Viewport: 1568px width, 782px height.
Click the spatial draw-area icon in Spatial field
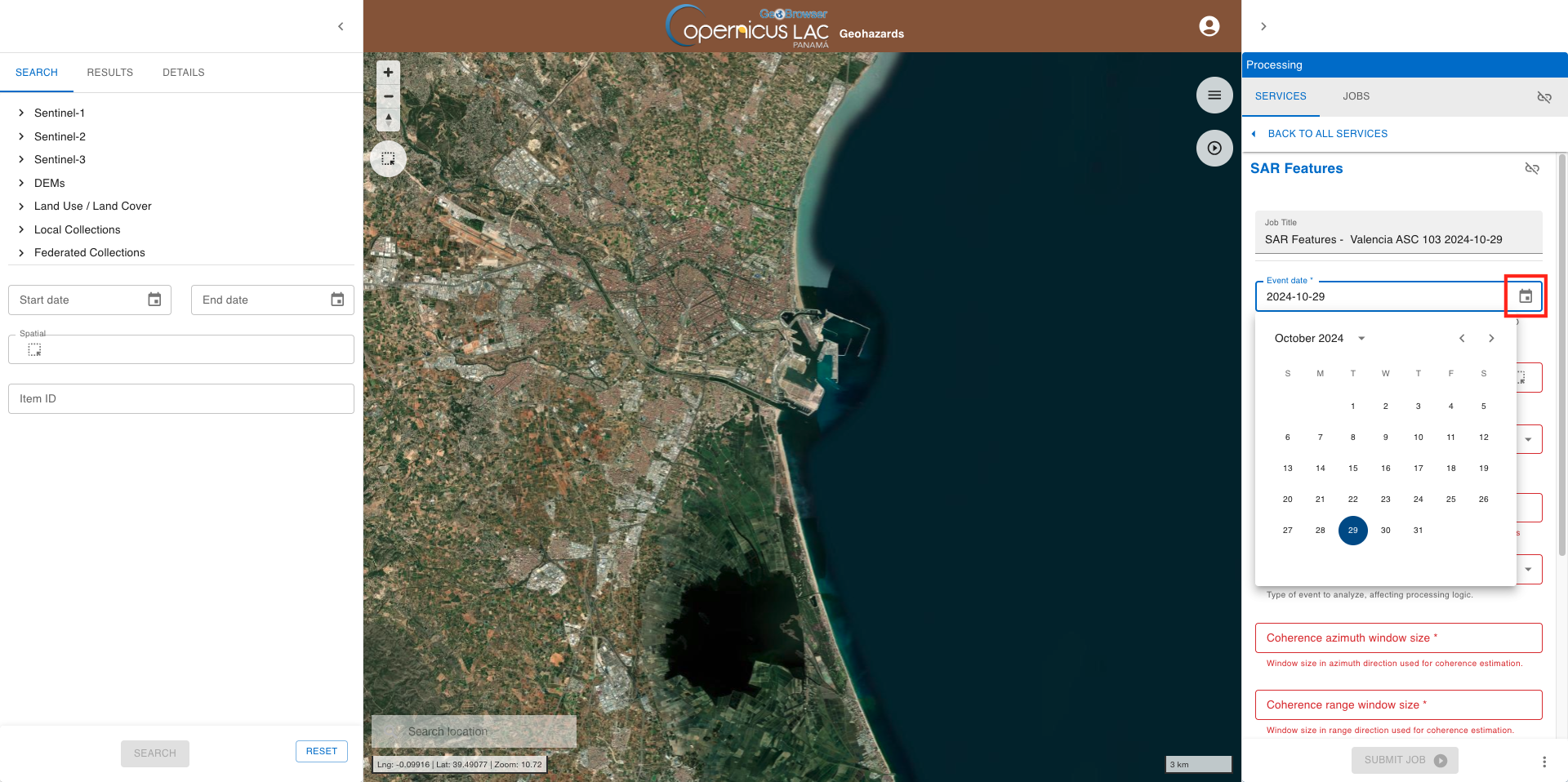click(x=34, y=349)
